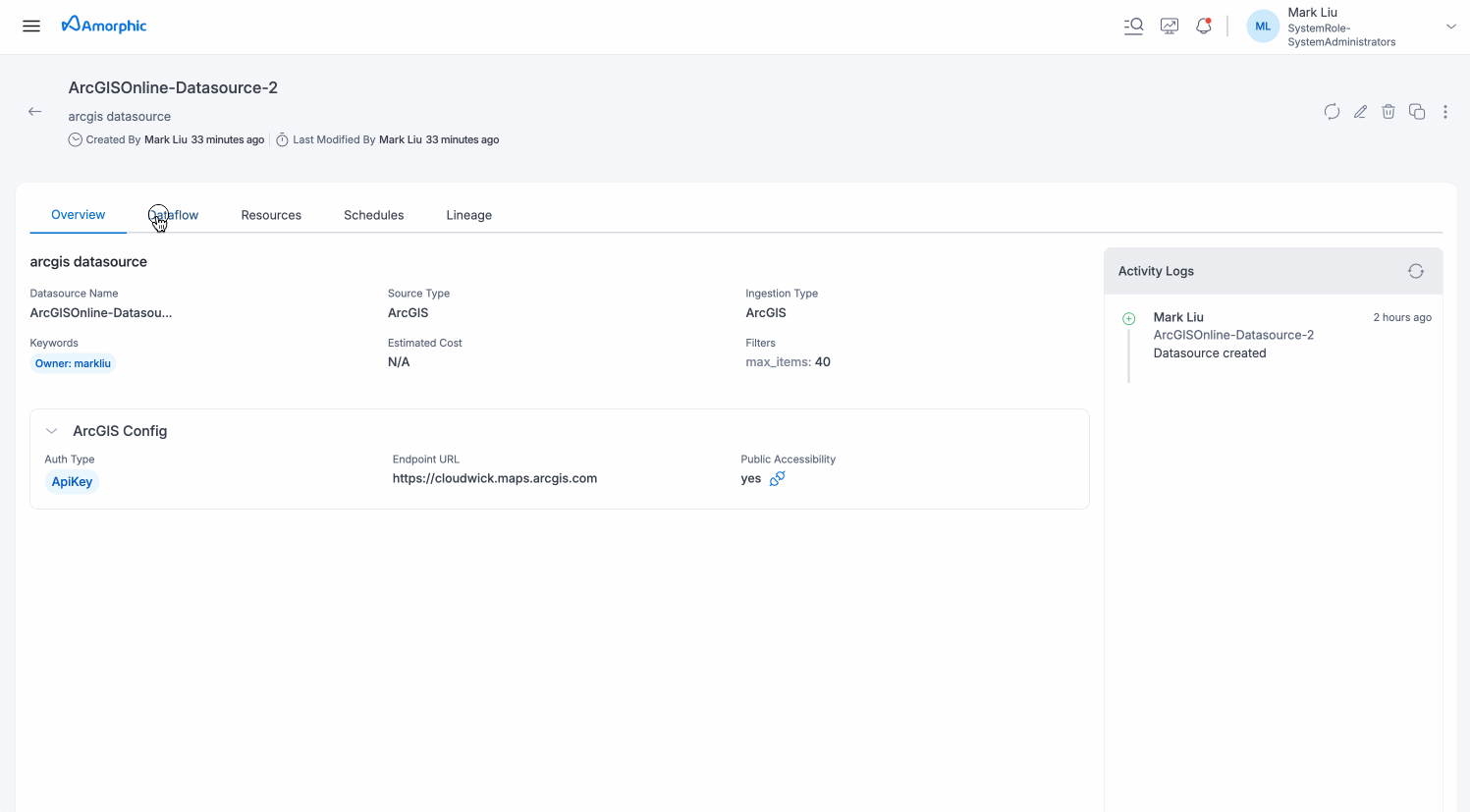Open the Schedules tab

[373, 214]
